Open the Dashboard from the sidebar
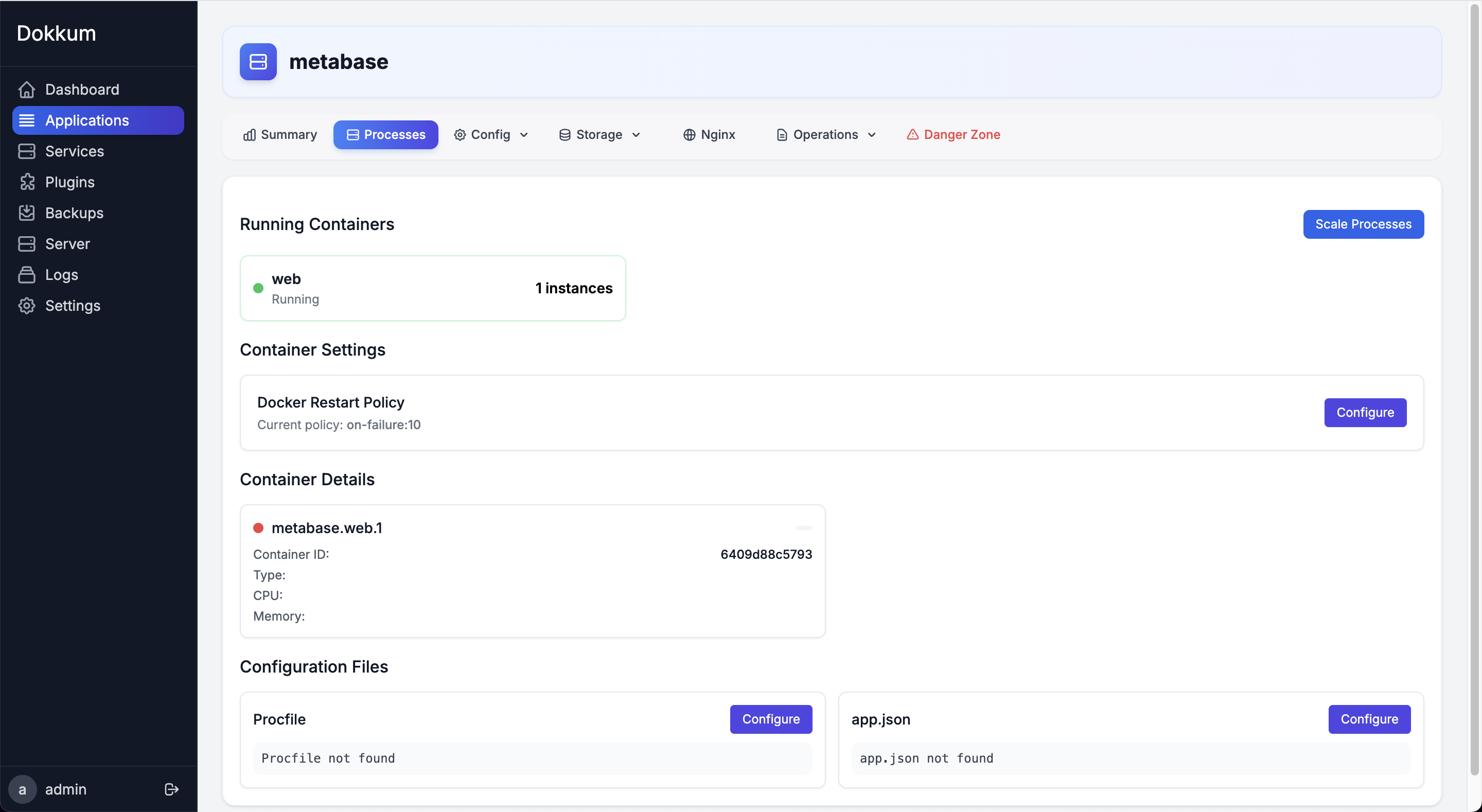 pyautogui.click(x=82, y=89)
